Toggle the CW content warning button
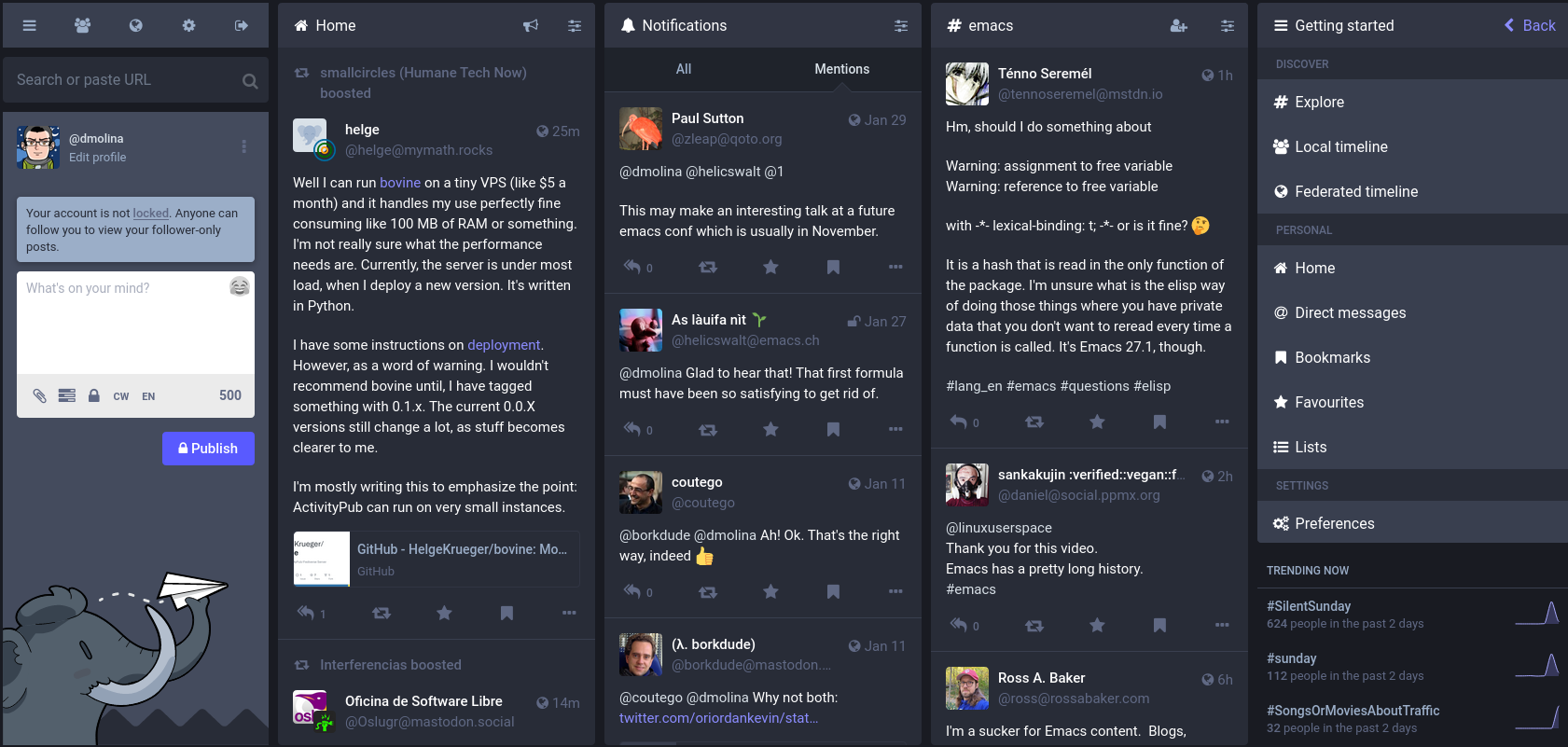Viewport: 1568px width, 747px height. point(121,396)
